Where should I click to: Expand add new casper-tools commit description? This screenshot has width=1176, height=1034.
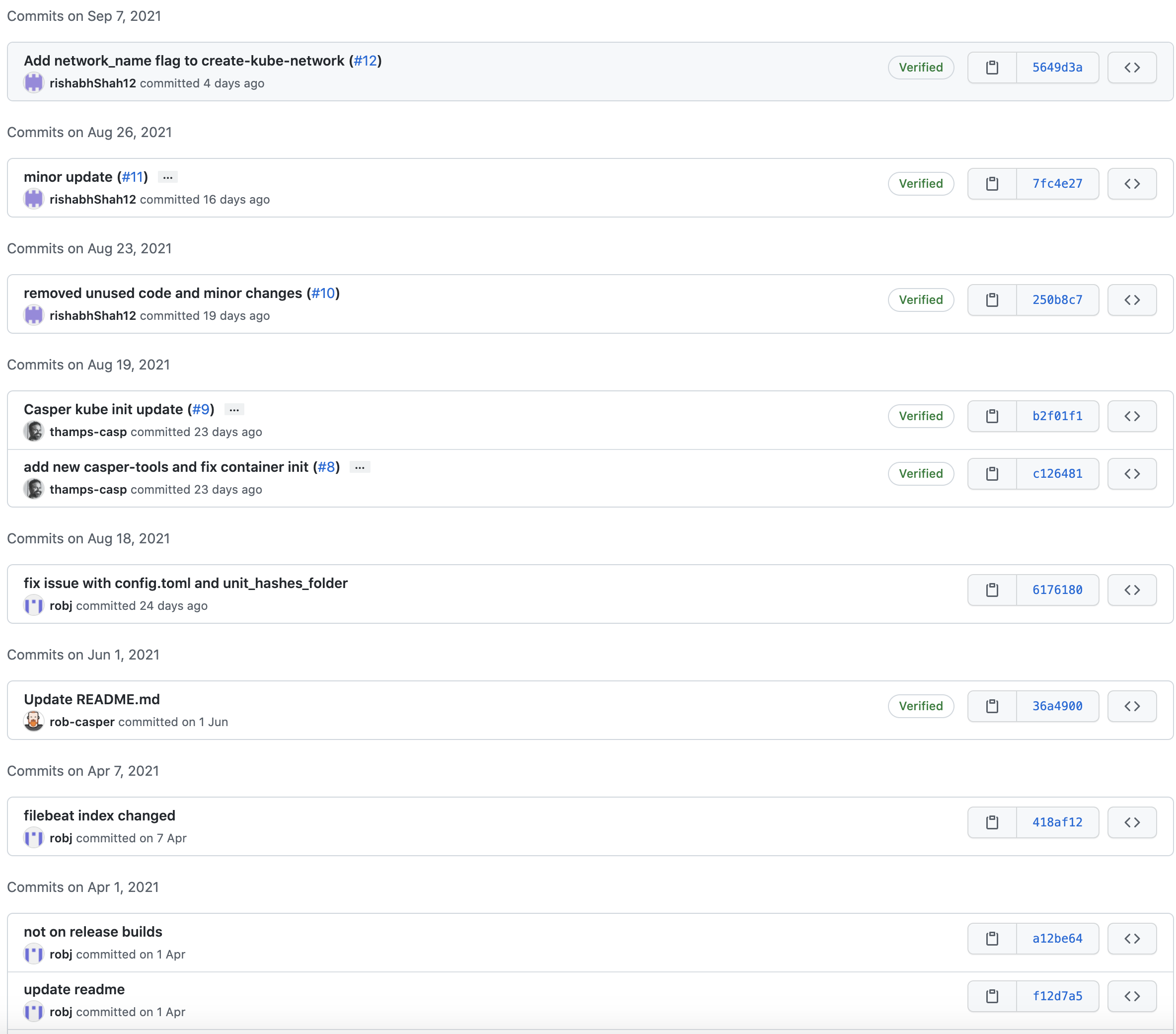(360, 467)
